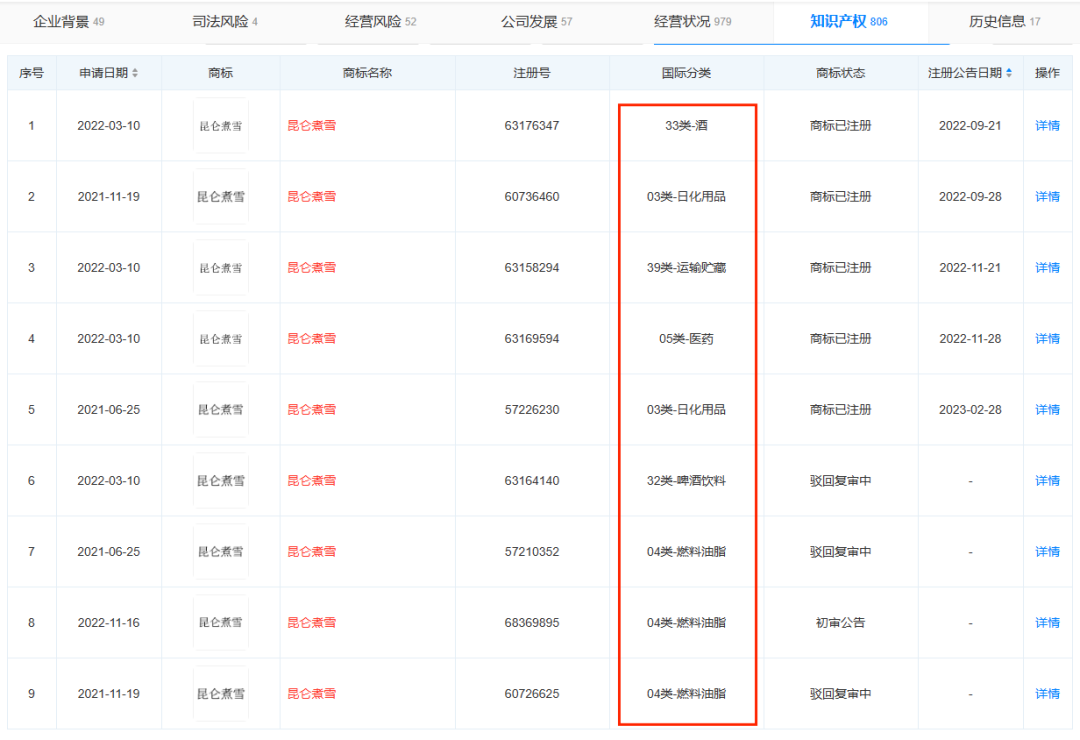Image resolution: width=1080 pixels, height=740 pixels.
Task: Open the 历史信息 tab
Action: [x=1004, y=22]
